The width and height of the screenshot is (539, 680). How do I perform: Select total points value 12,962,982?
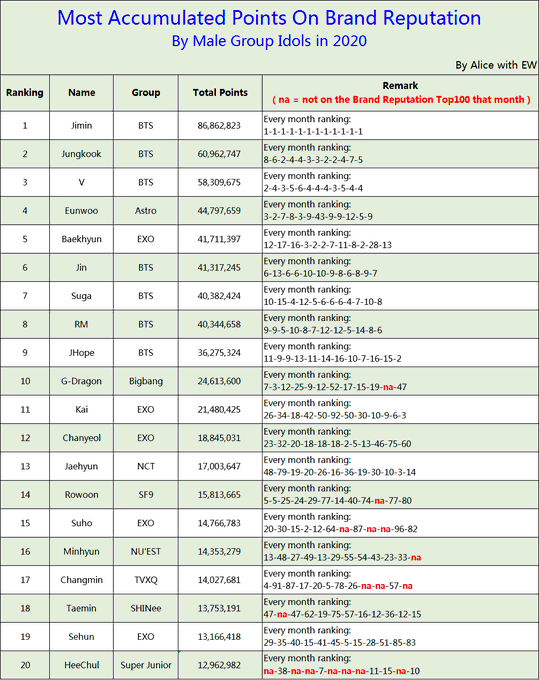click(x=219, y=665)
